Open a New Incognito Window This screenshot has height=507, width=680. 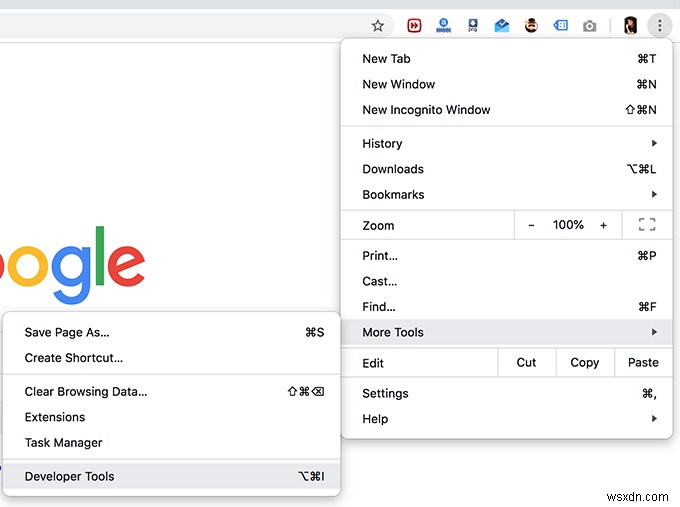coord(507,110)
